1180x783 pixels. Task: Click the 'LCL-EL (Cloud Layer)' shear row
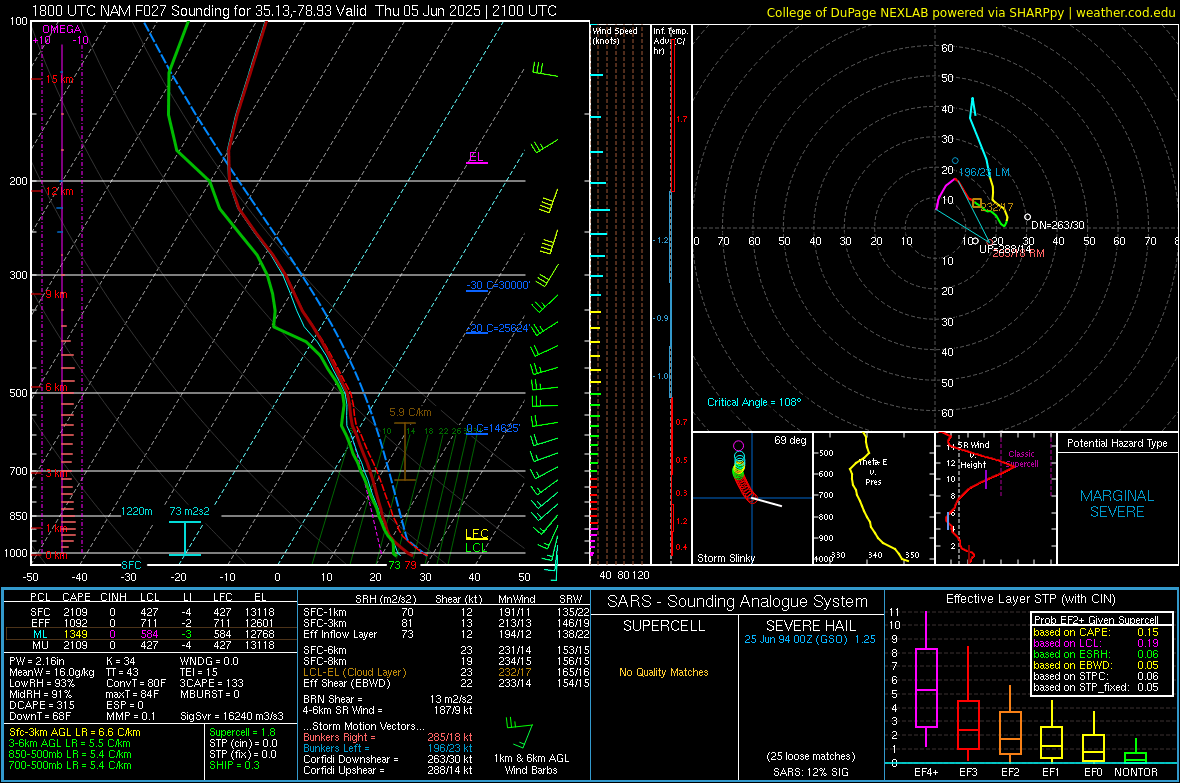(446, 672)
